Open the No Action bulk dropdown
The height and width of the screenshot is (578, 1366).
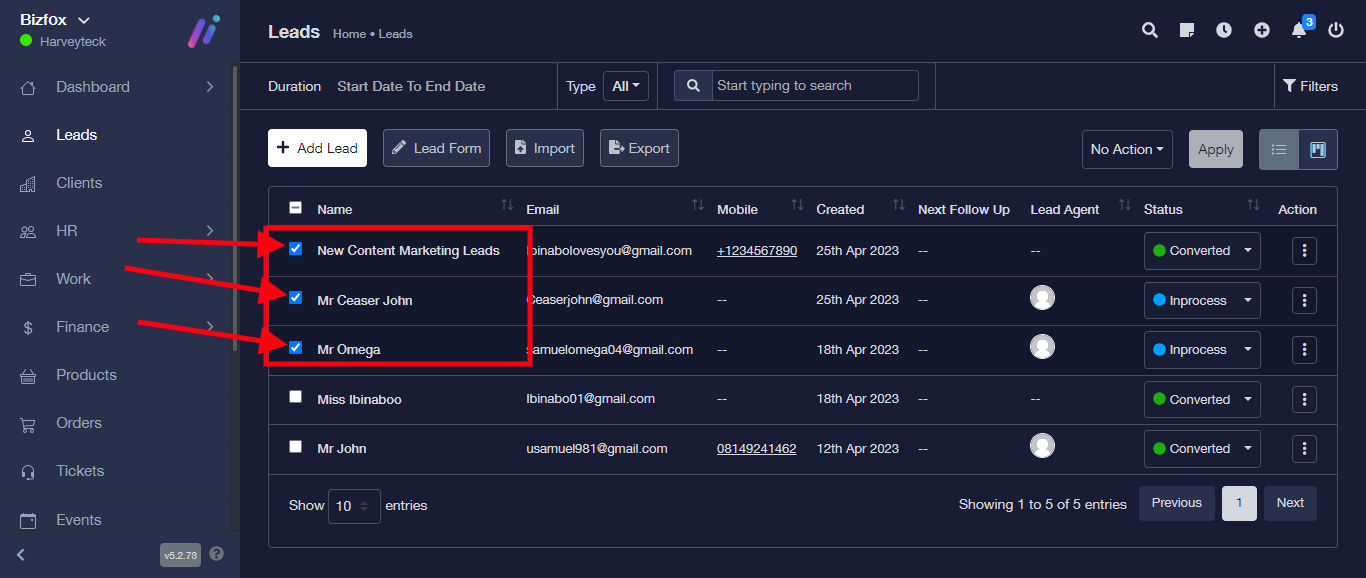tap(1127, 150)
